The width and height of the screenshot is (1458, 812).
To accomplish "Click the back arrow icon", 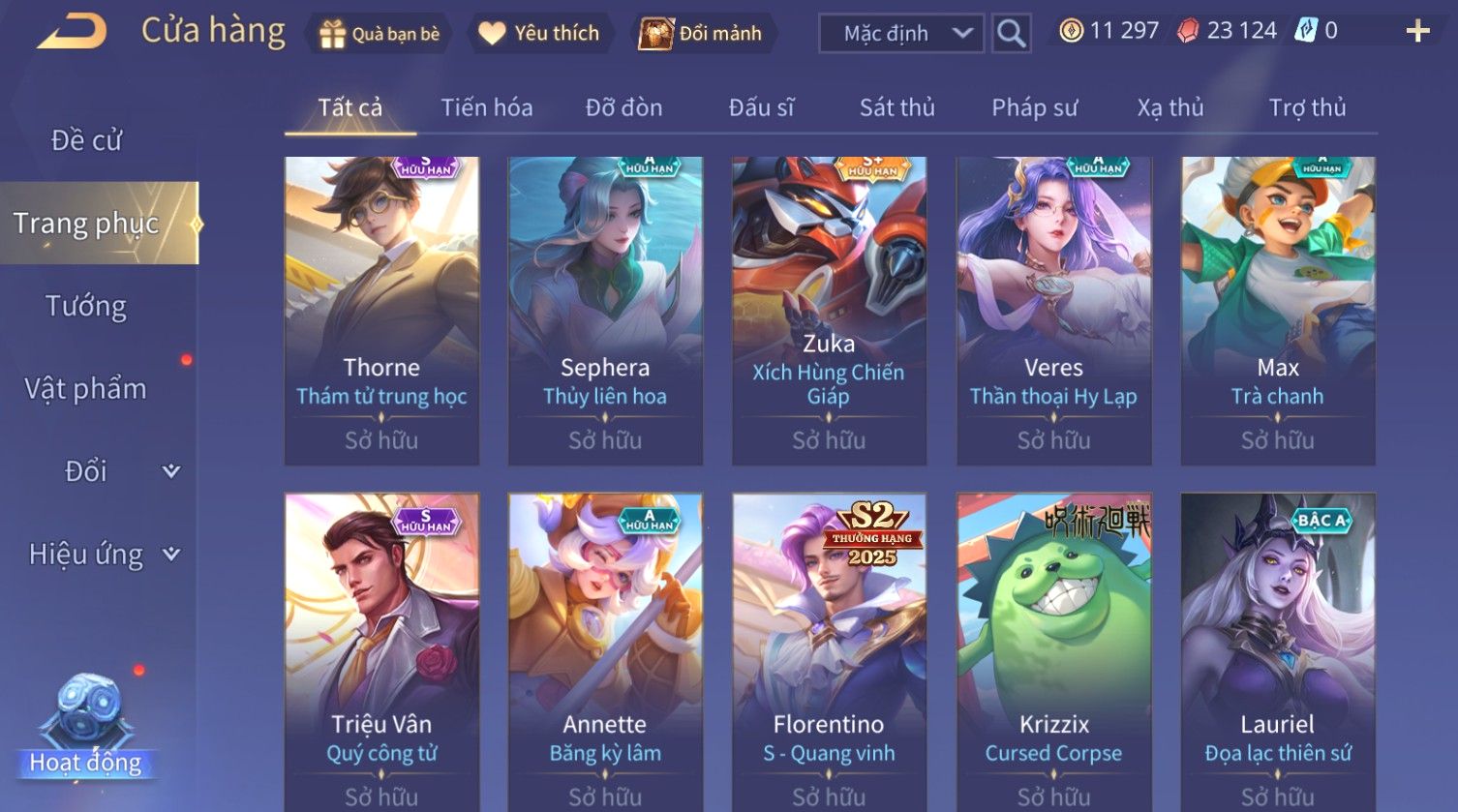I will click(71, 31).
